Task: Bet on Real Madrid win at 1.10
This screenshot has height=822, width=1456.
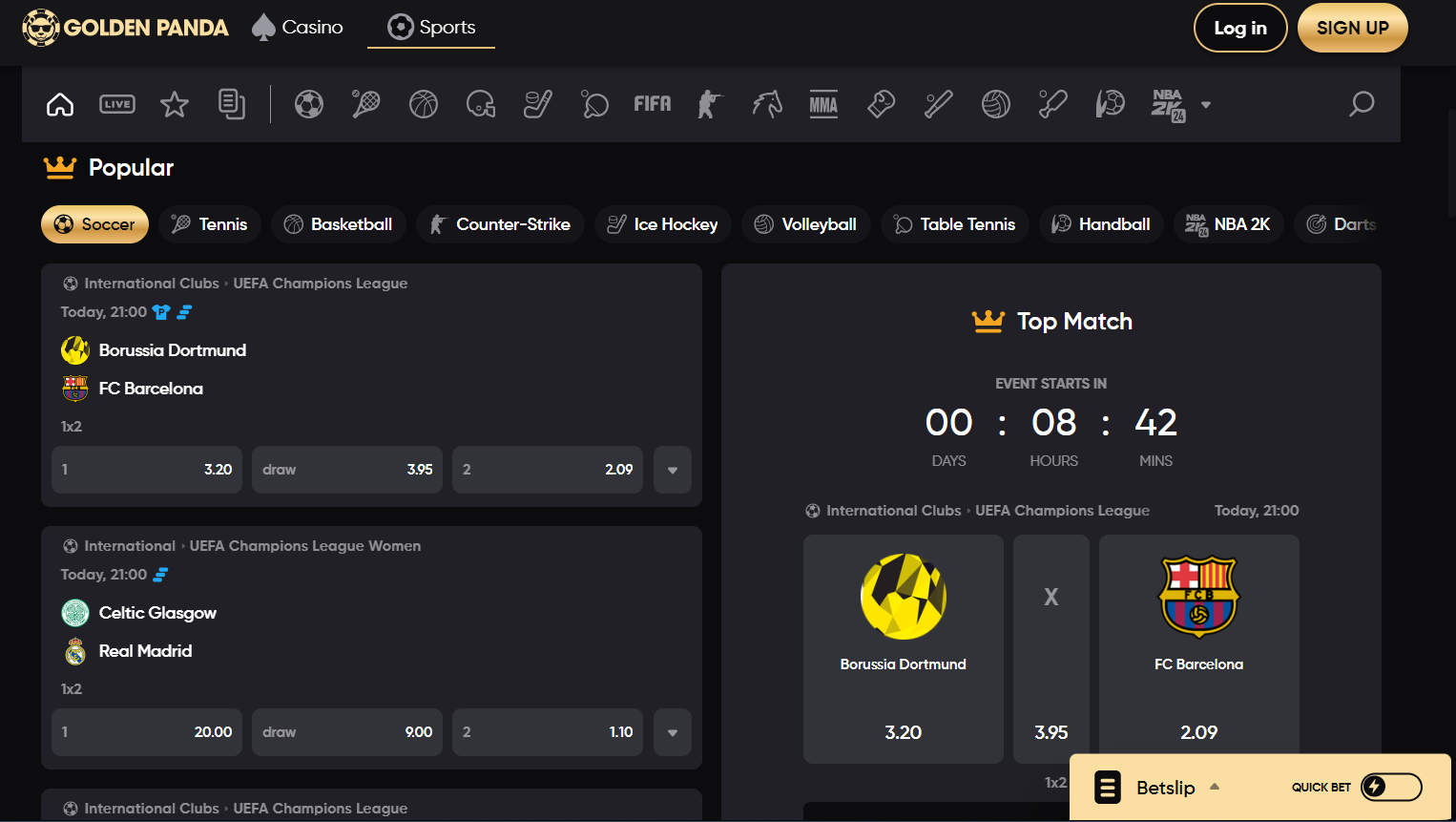Action: pos(548,732)
